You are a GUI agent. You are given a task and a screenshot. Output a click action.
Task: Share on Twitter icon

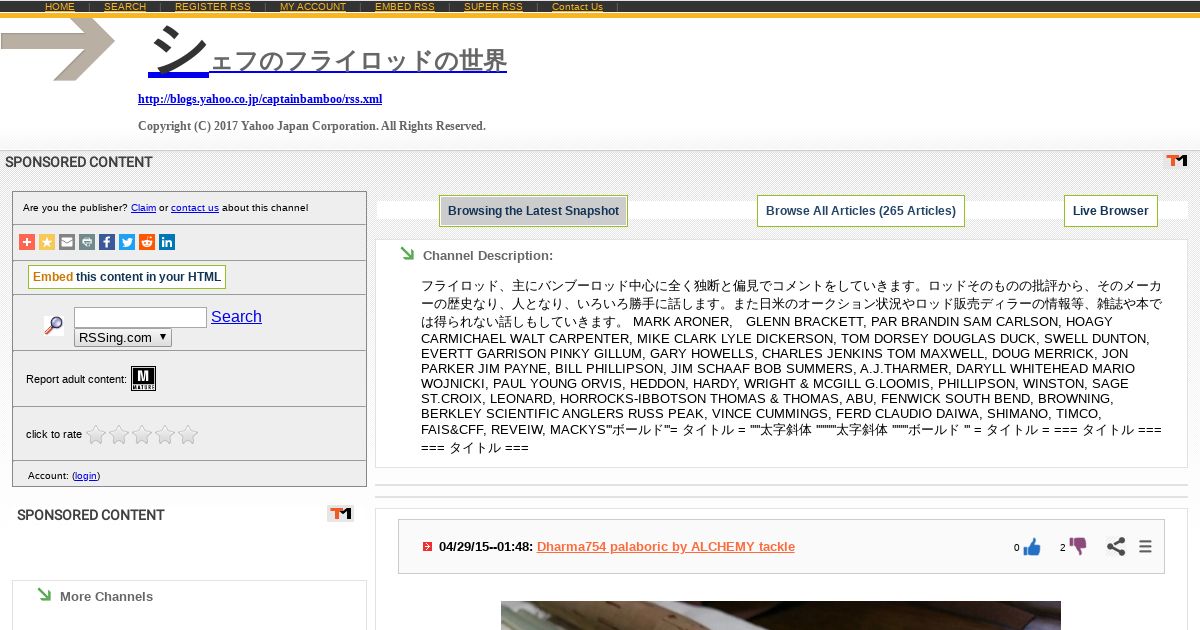pyautogui.click(x=127, y=242)
